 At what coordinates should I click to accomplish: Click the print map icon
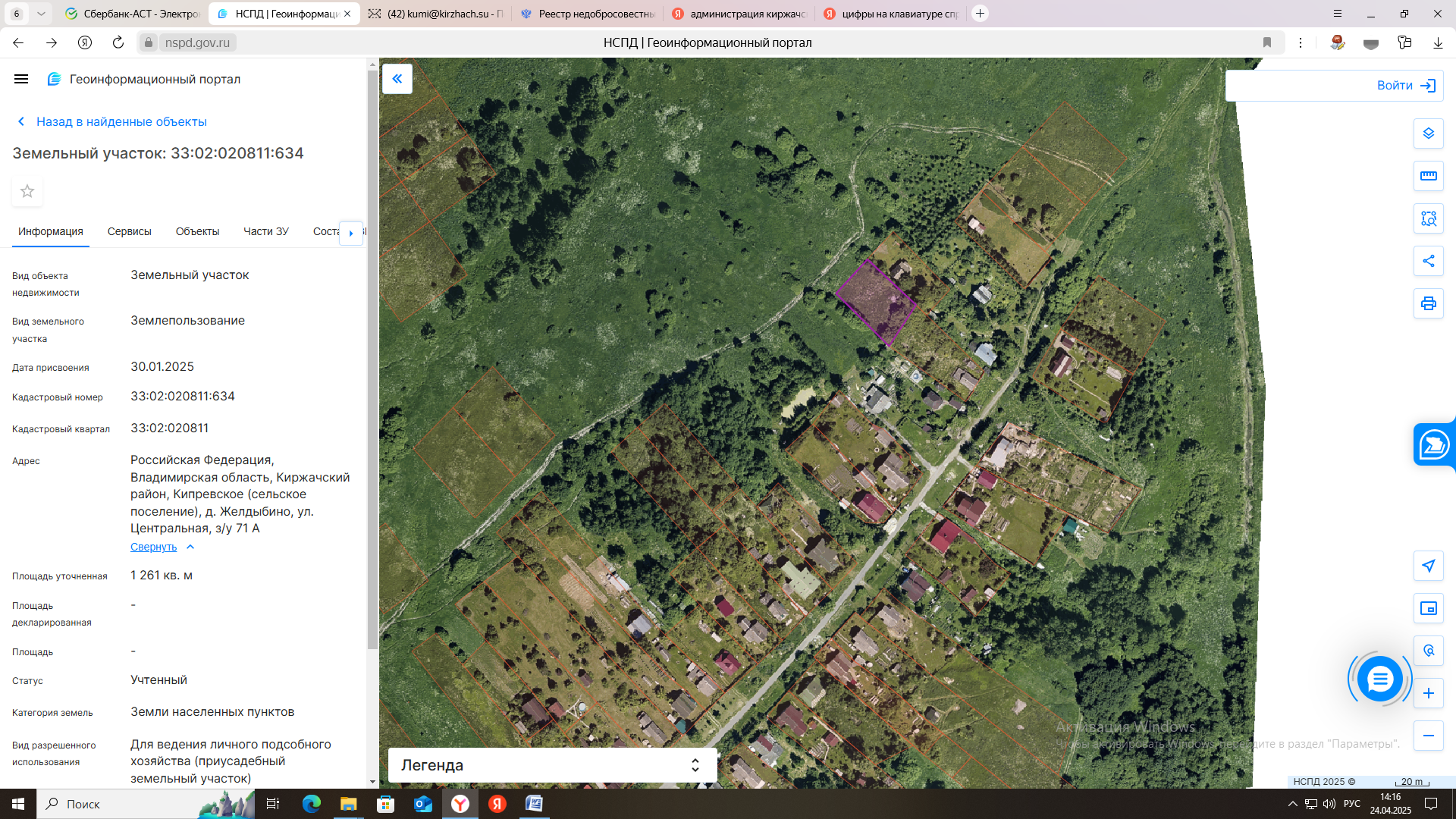[x=1428, y=303]
